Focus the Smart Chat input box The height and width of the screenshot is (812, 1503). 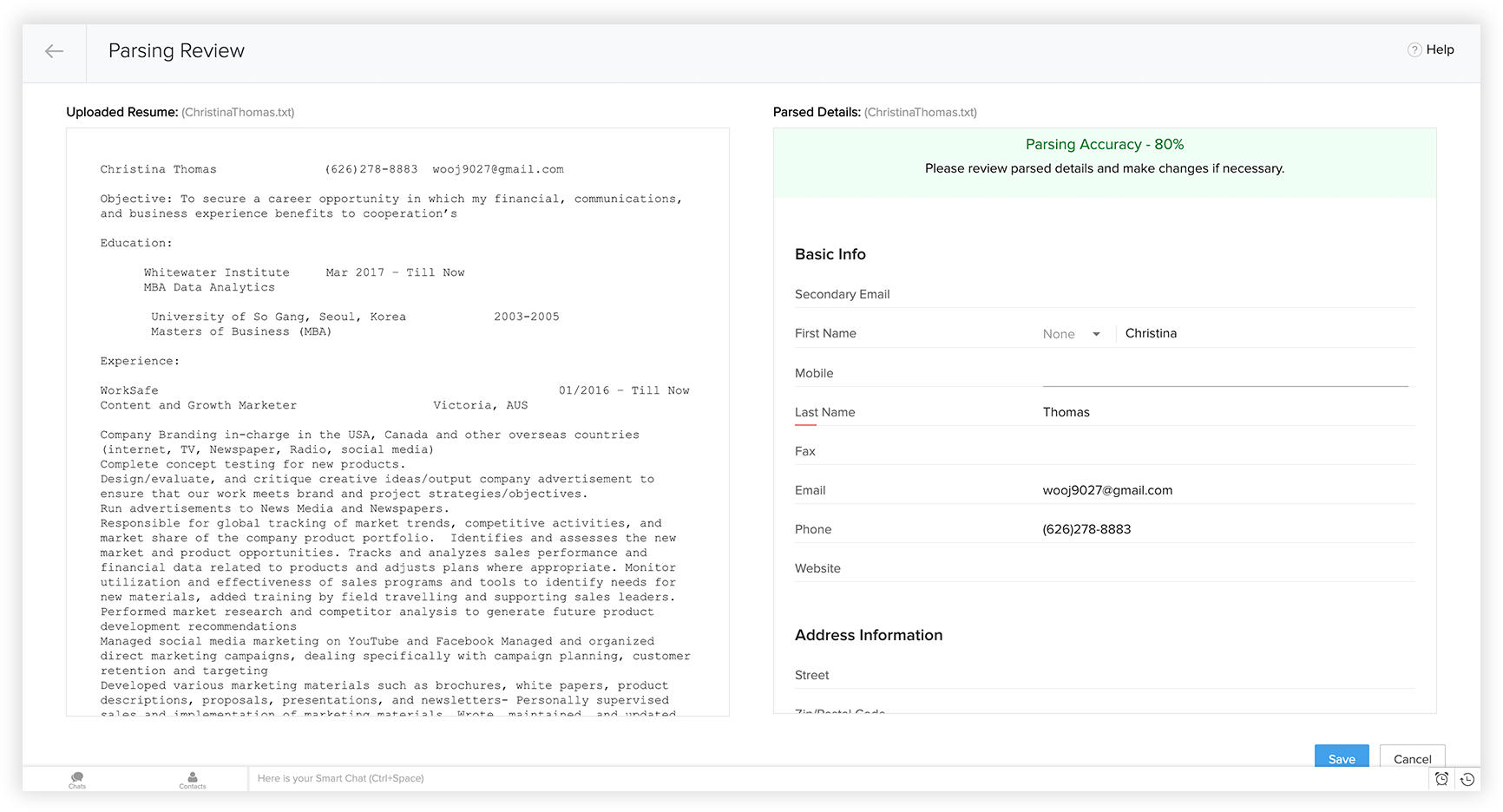point(837,779)
